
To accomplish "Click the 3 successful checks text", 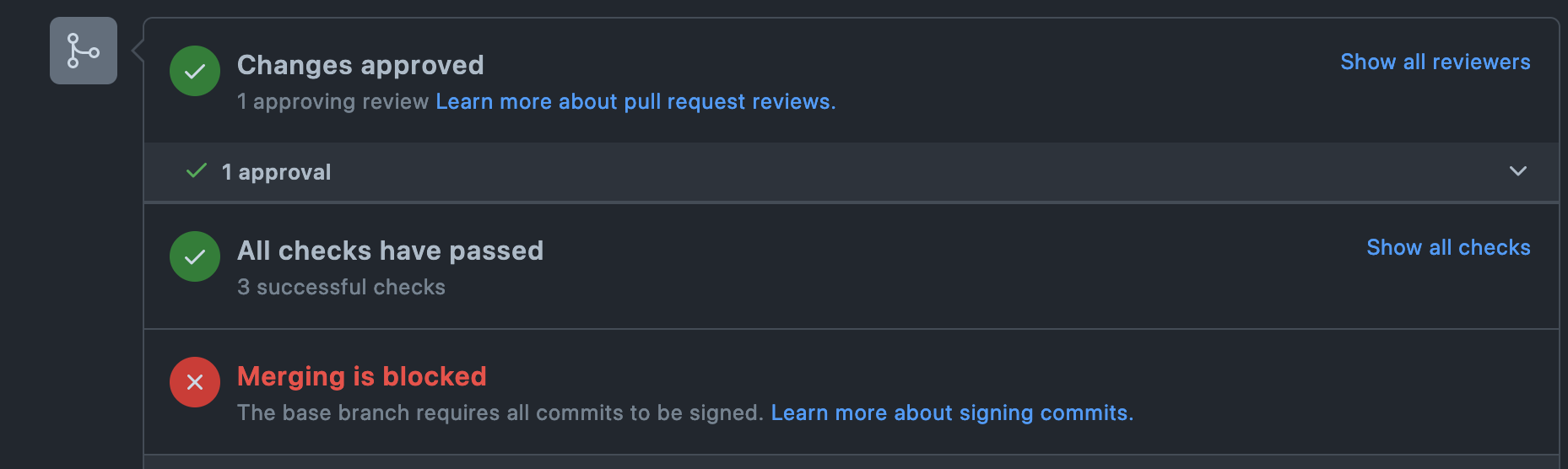I will tap(341, 287).
